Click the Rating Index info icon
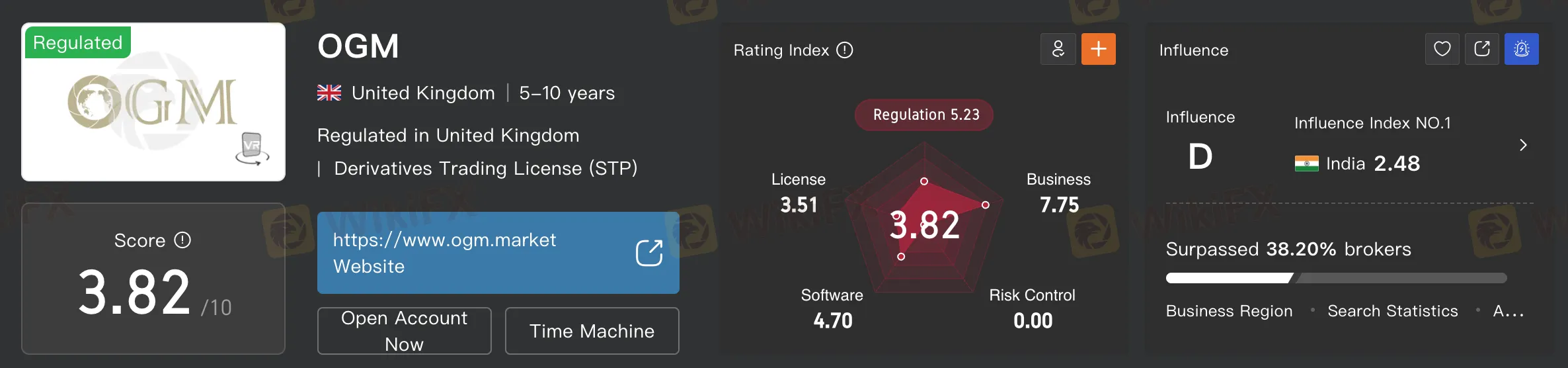The width and height of the screenshot is (1568, 368). [845, 50]
